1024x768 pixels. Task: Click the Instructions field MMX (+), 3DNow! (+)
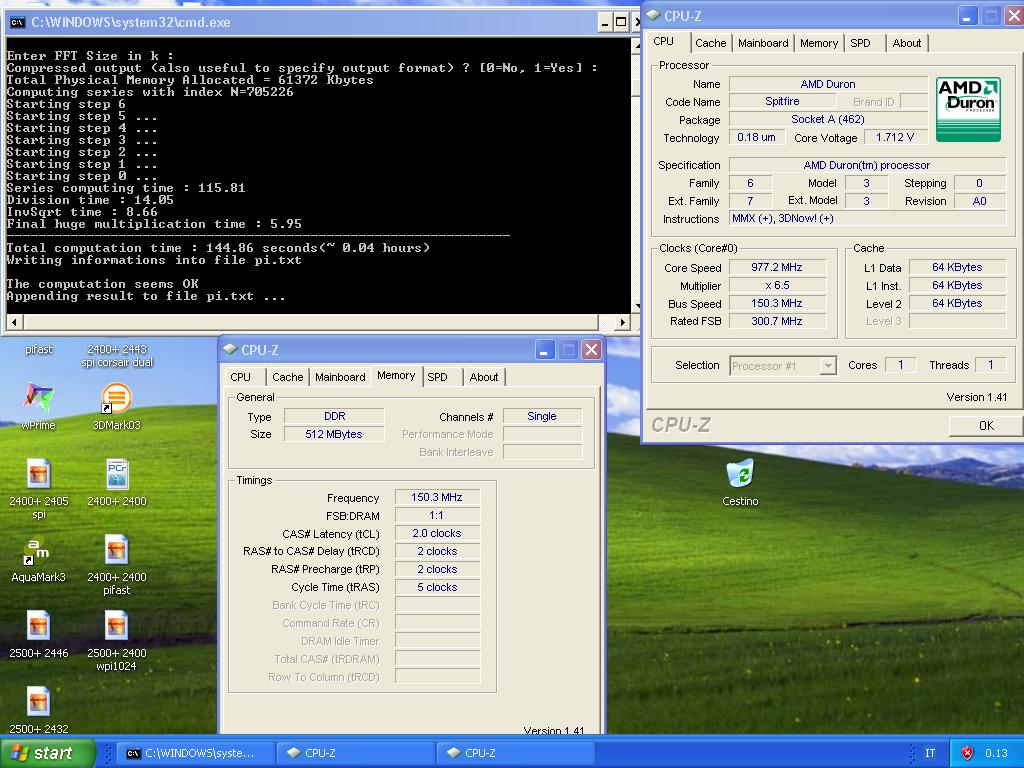867,218
